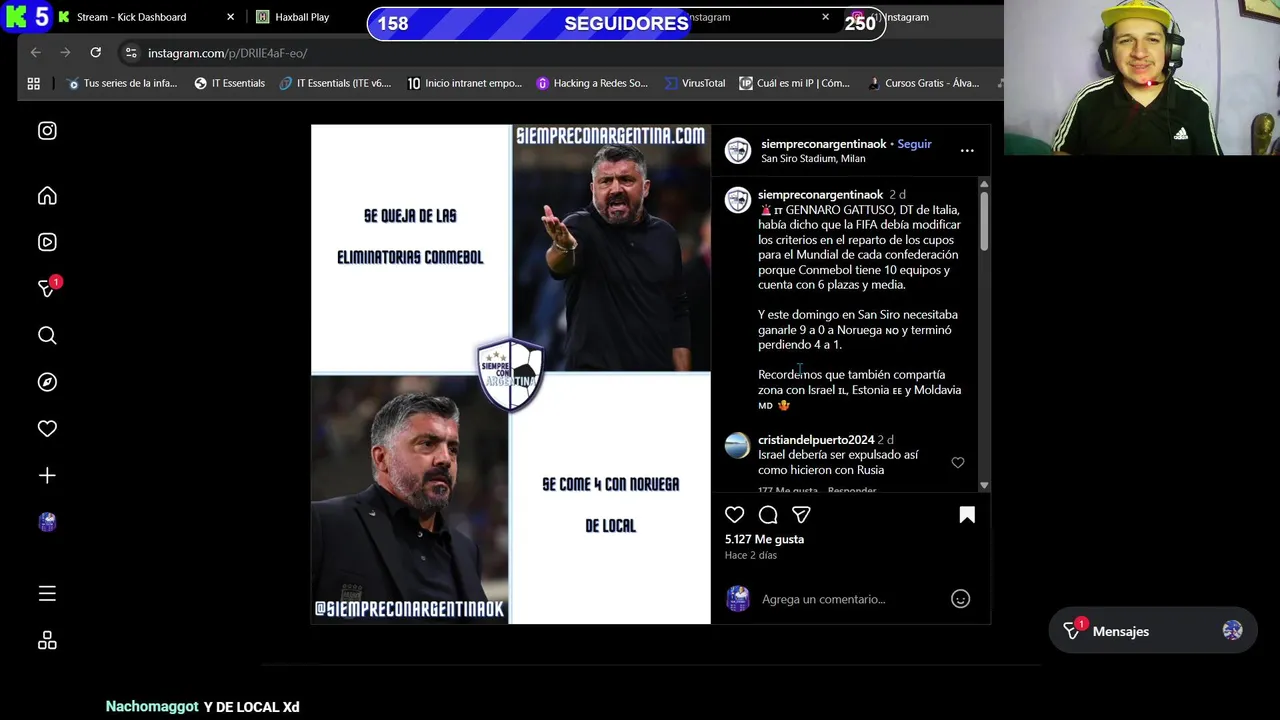The height and width of the screenshot is (720, 1280).
Task: Open San Siro Stadium, Milan location link
Action: coord(813,159)
